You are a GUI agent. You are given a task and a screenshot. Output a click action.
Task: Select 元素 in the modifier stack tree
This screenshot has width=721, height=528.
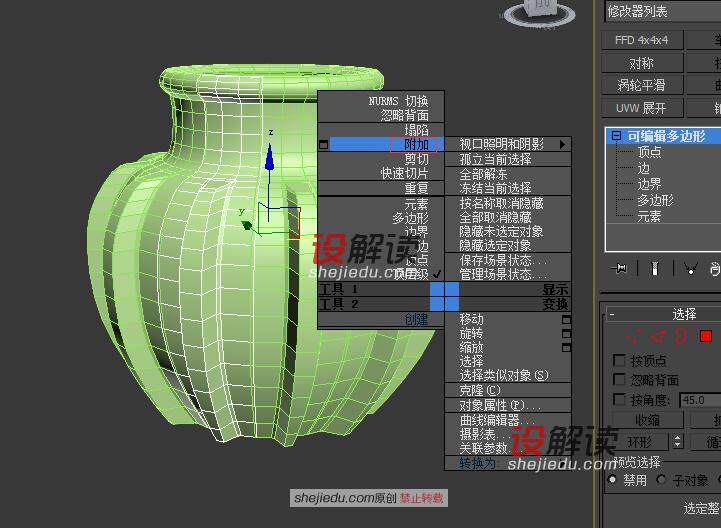coord(649,216)
